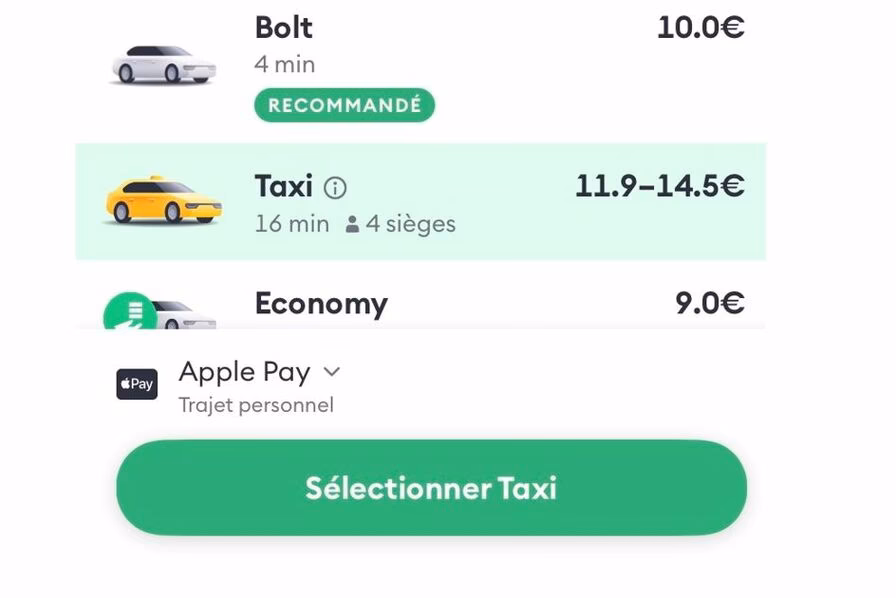The height and width of the screenshot is (598, 896).
Task: Click the white Bolt car icon
Action: coord(164,65)
